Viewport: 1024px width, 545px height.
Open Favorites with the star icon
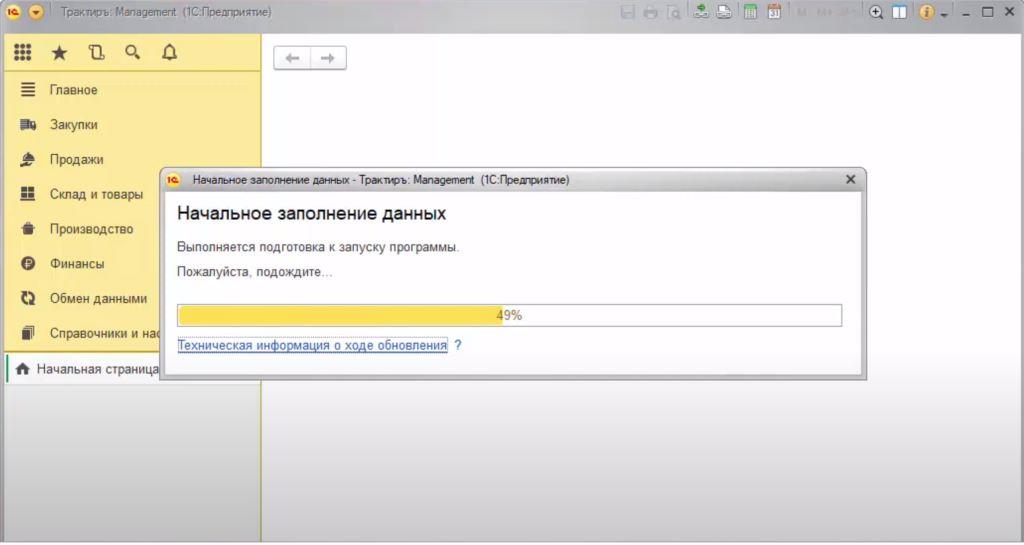point(59,53)
